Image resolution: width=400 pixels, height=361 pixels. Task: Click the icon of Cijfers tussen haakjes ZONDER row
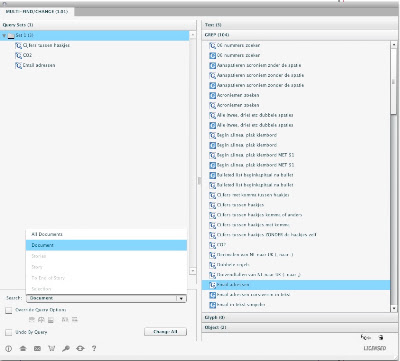[x=212, y=235]
